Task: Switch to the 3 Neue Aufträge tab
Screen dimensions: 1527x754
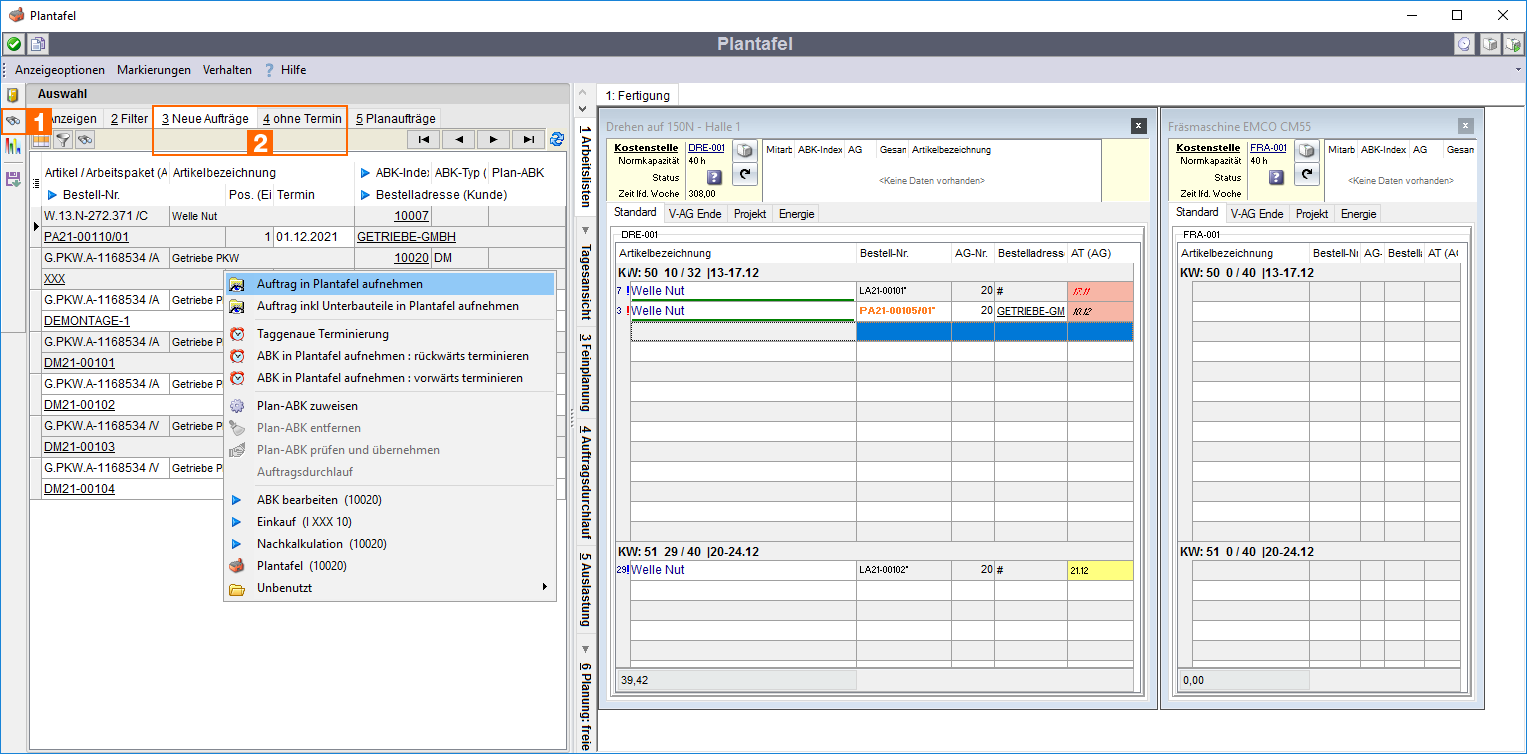Action: tap(205, 118)
